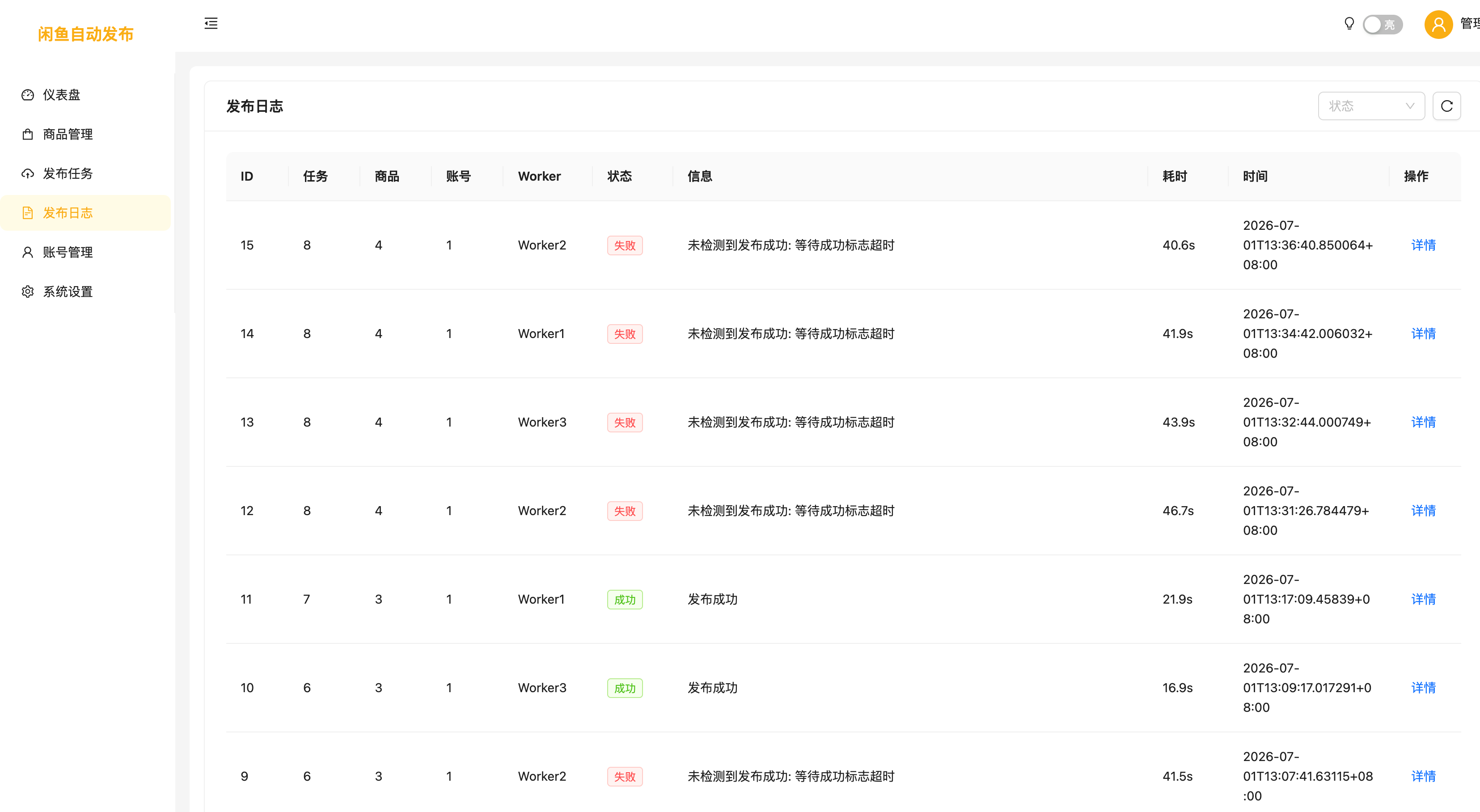Click the 失败 tag in row 9

(x=625, y=776)
